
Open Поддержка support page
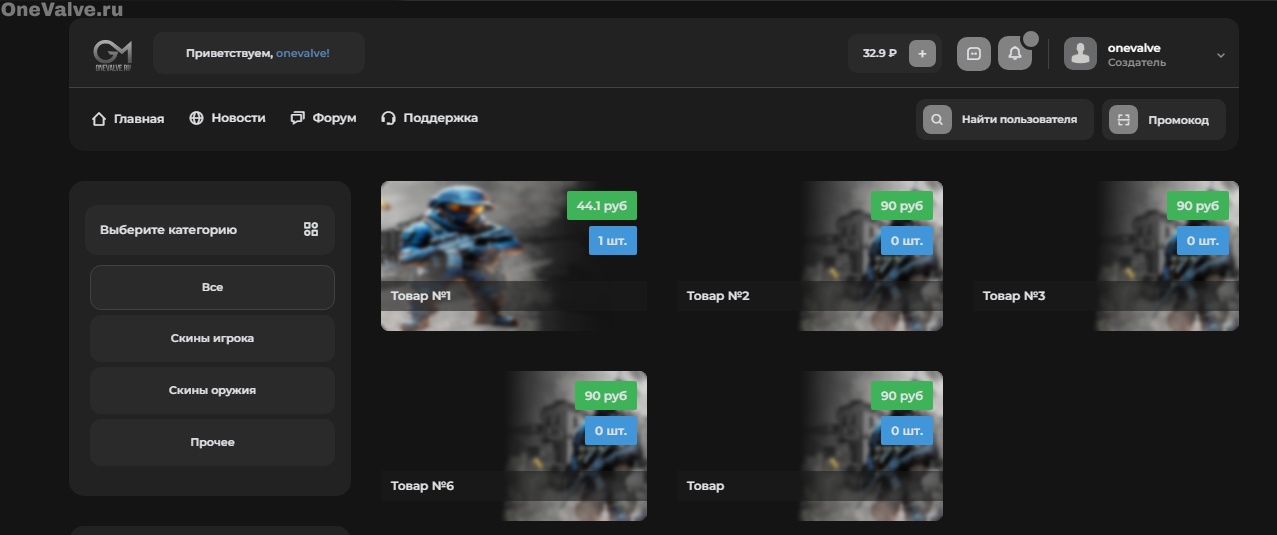point(429,118)
